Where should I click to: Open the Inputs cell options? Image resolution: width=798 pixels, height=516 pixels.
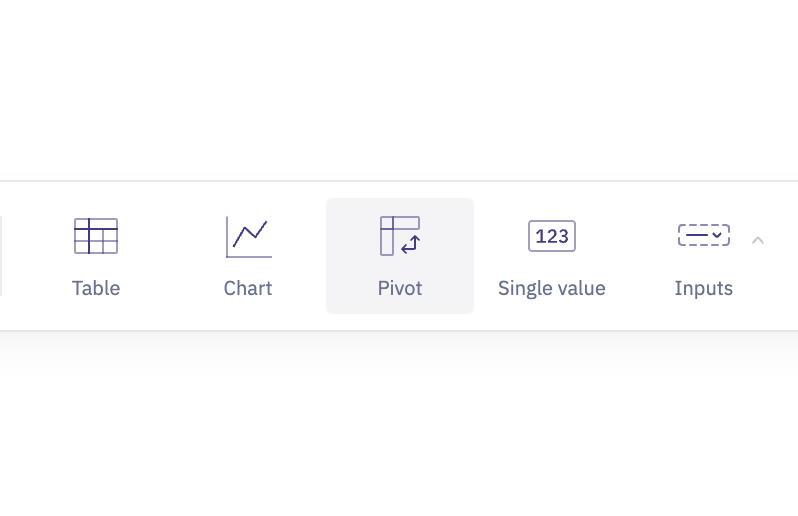pyautogui.click(x=704, y=256)
